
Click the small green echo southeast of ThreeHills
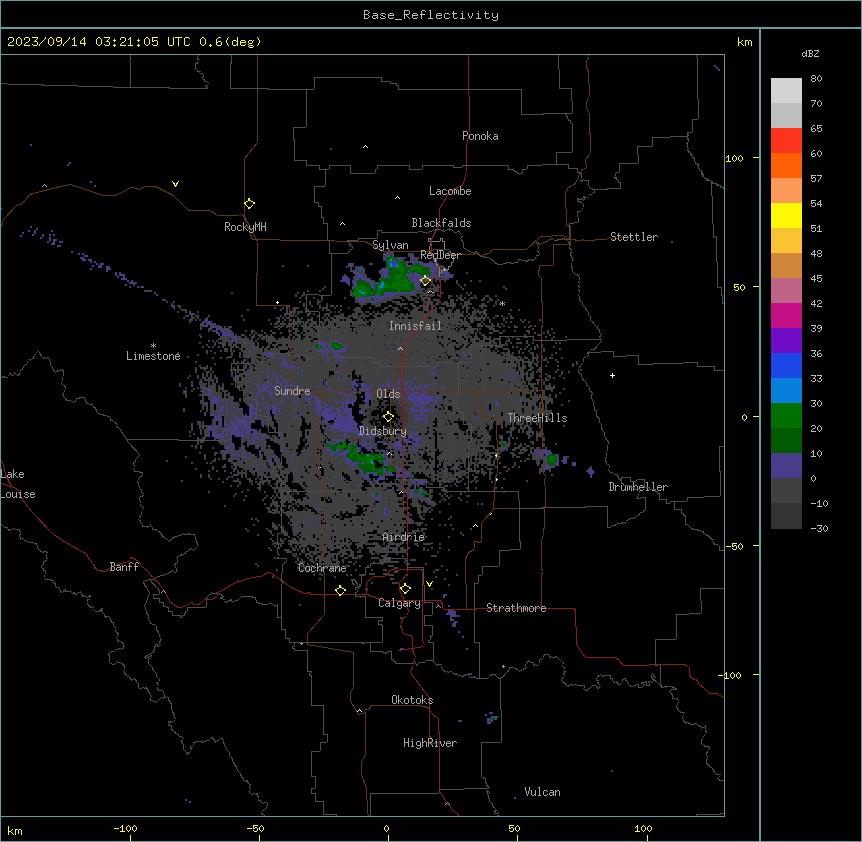coord(551,459)
